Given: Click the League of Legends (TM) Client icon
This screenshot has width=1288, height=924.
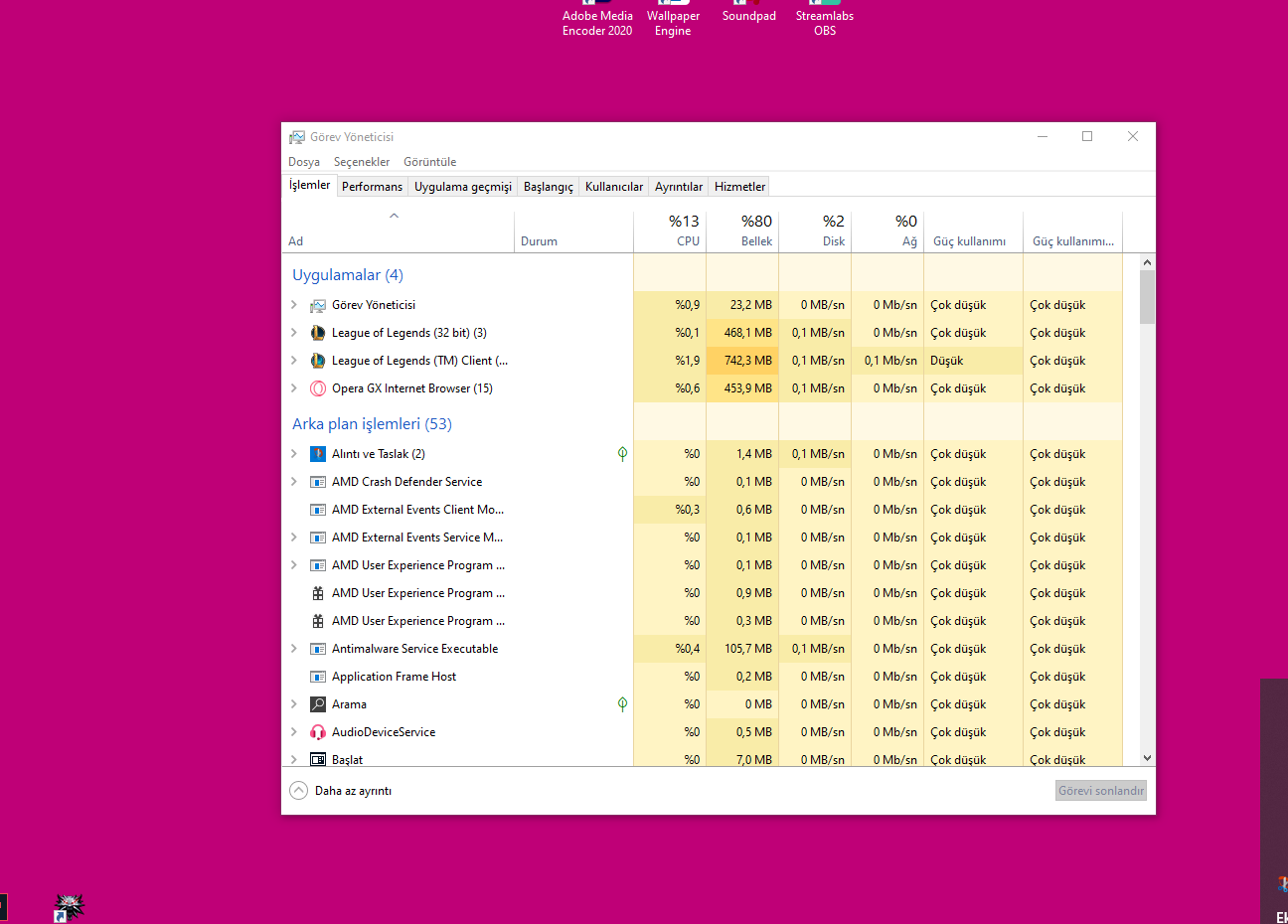Looking at the screenshot, I should (x=318, y=361).
